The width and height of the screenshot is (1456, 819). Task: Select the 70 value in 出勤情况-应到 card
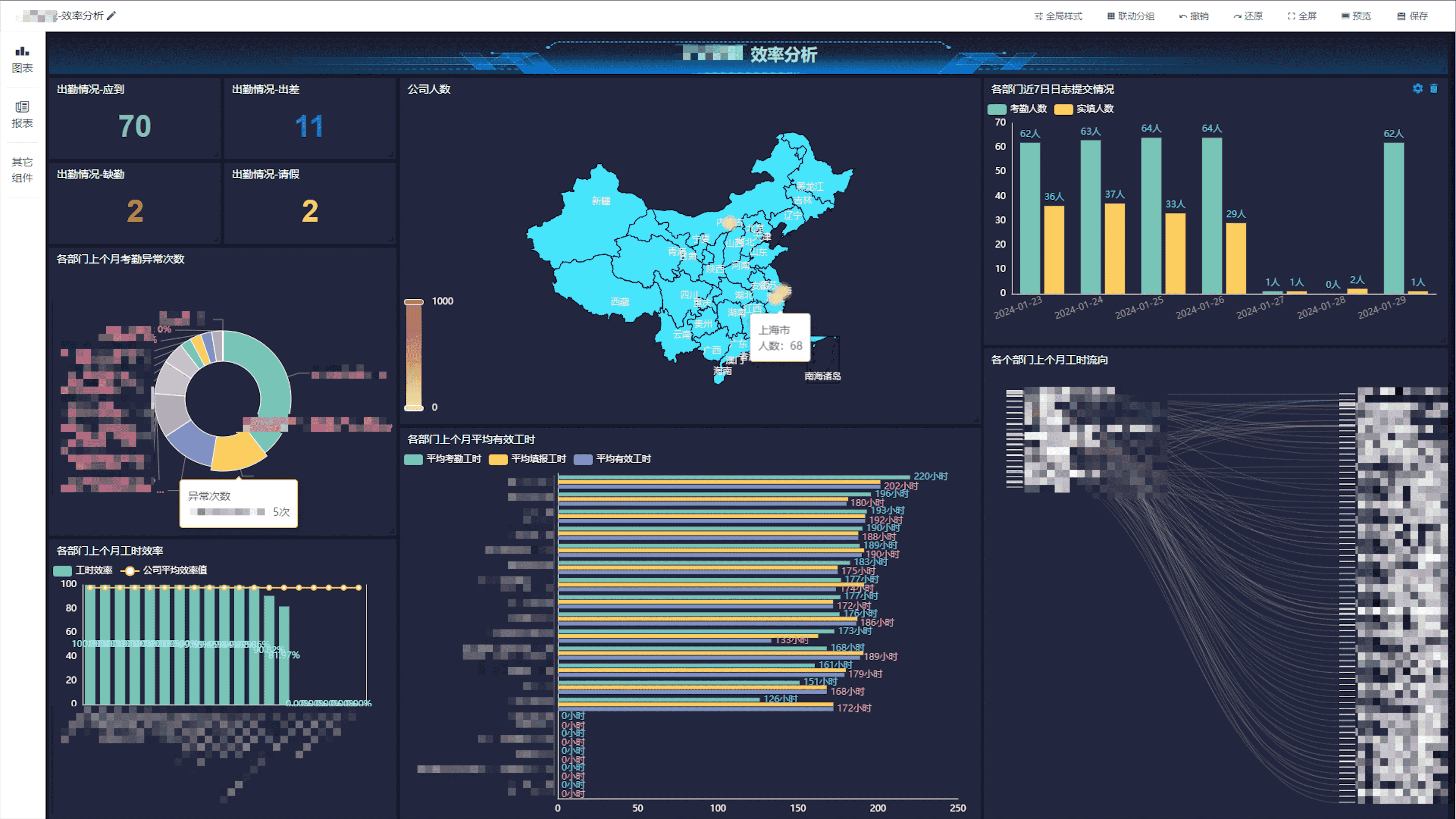(135, 126)
